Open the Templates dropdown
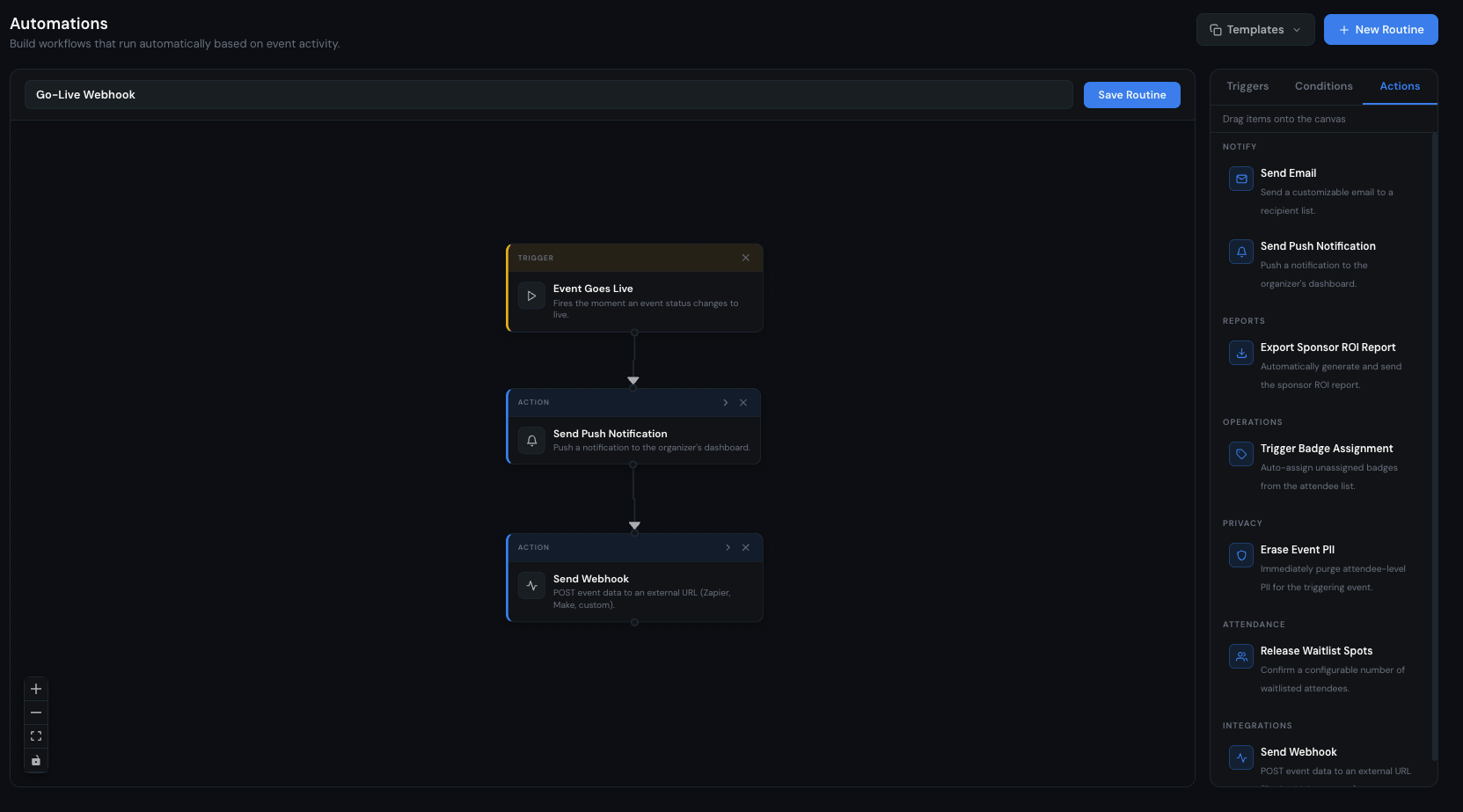 tap(1255, 29)
